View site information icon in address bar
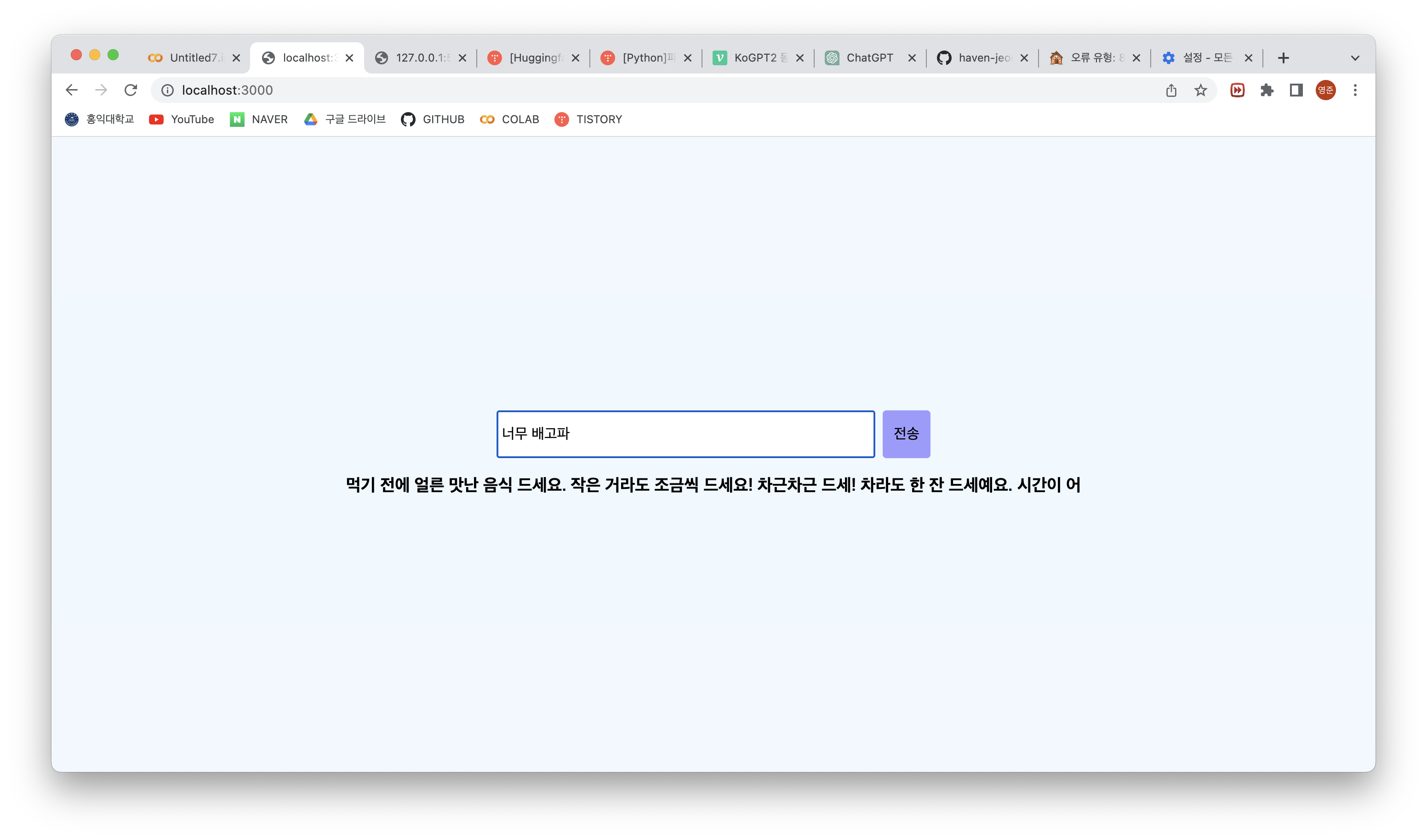This screenshot has height=840, width=1427. click(x=168, y=90)
